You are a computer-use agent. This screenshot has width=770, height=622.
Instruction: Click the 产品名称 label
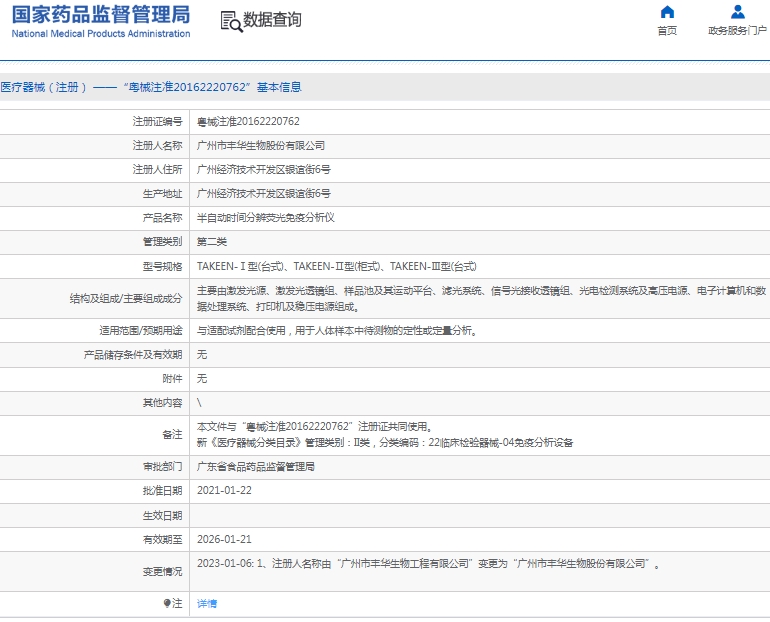[x=163, y=217]
